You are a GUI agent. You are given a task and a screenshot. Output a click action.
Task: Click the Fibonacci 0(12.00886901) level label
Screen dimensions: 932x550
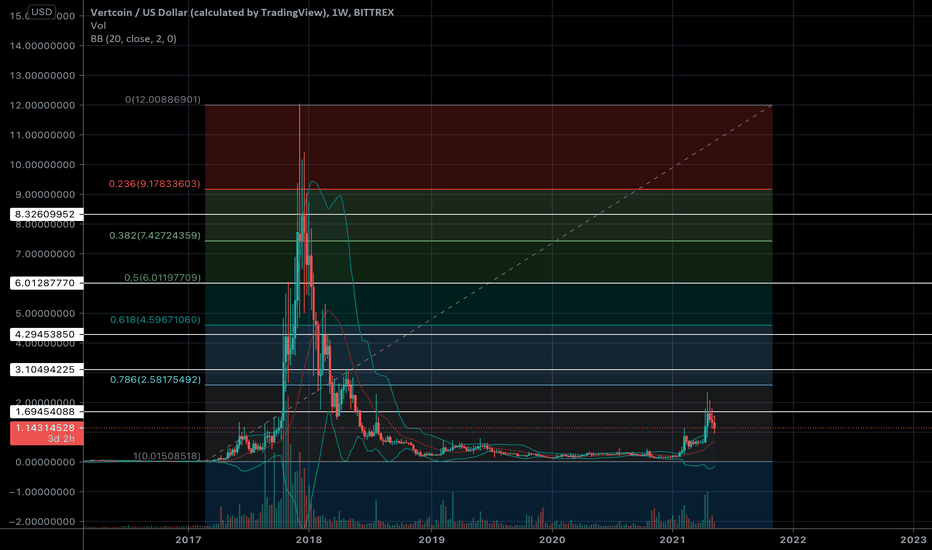point(163,99)
